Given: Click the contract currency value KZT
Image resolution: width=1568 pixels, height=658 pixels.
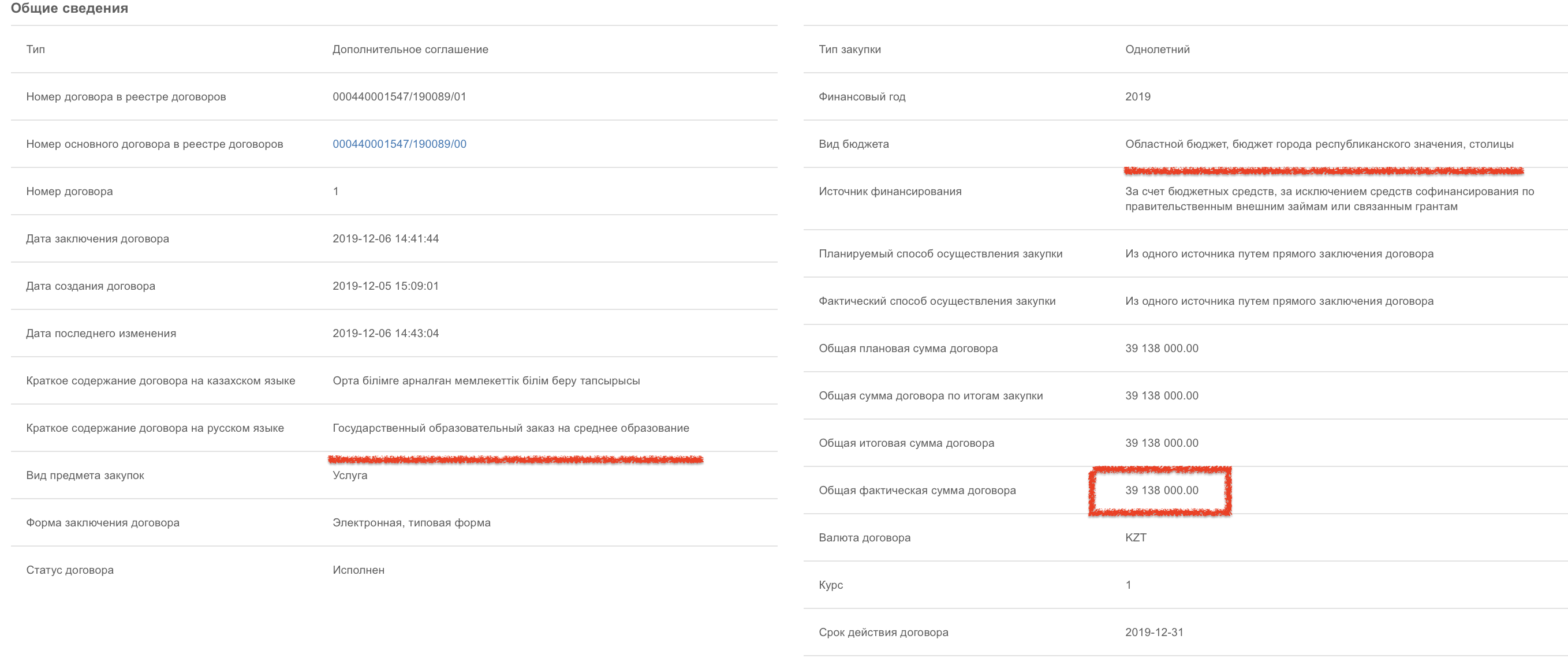Looking at the screenshot, I should tap(1135, 538).
